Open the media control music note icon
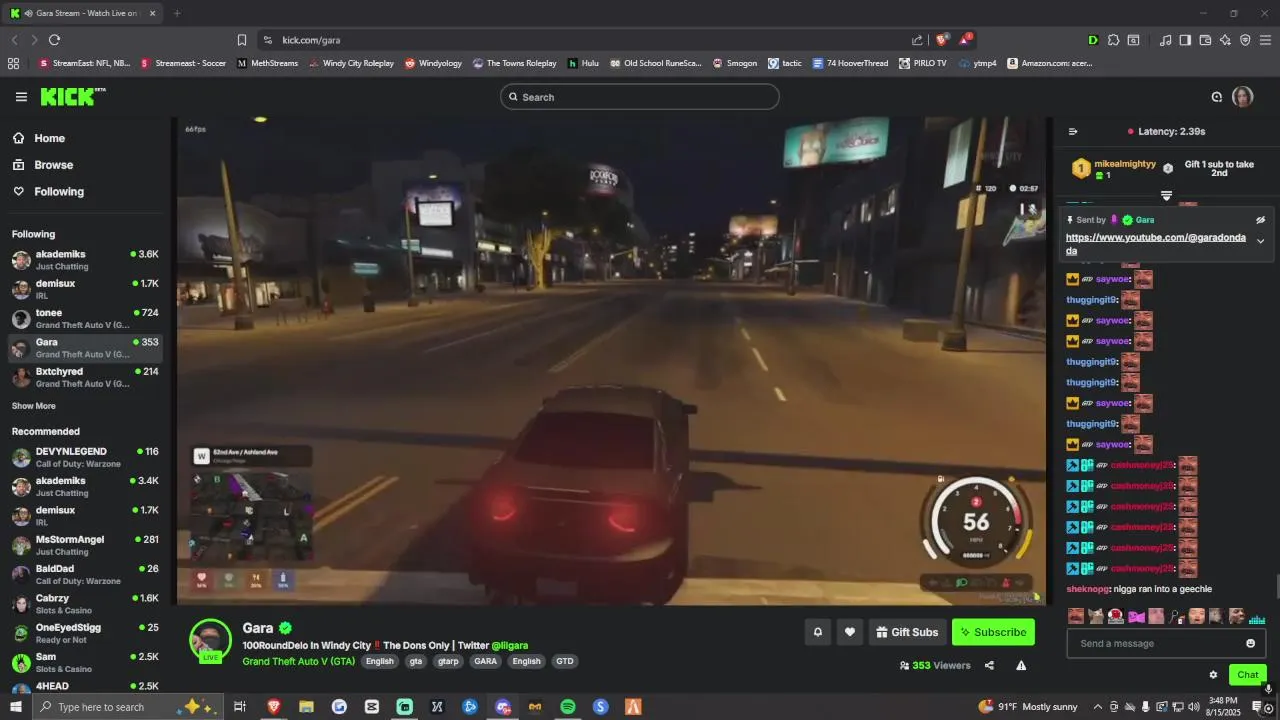Viewport: 1280px width, 720px height. pos(1165,40)
